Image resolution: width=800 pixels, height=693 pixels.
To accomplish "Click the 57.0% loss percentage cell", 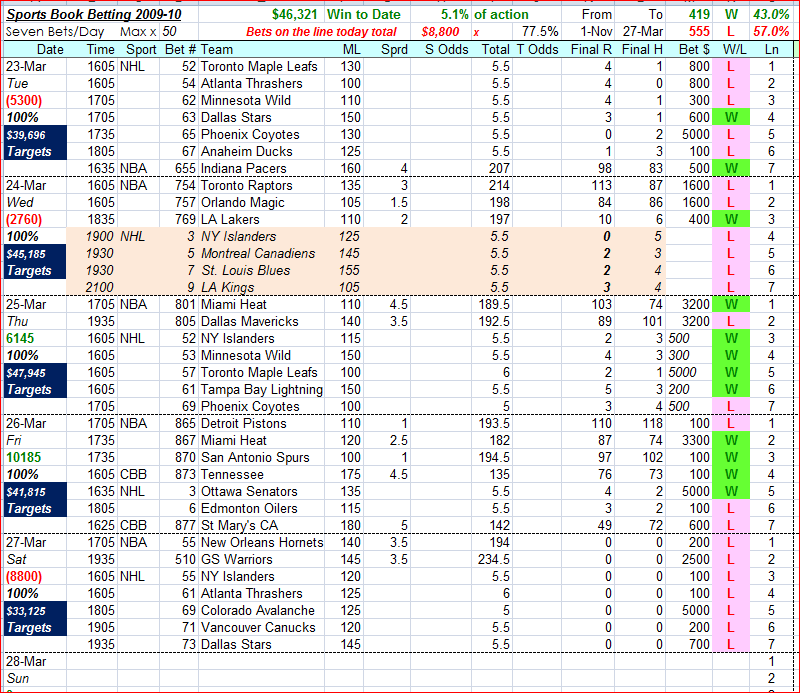I will point(771,32).
